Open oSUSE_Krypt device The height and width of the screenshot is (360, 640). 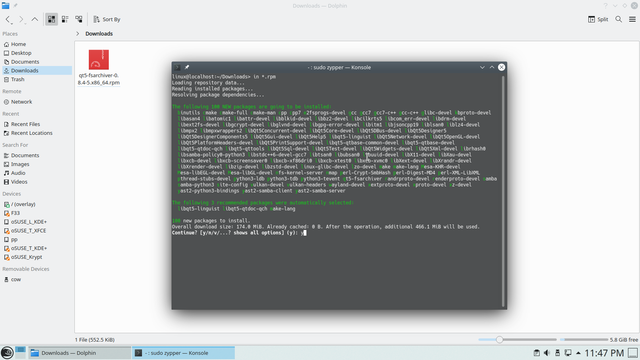click(27, 257)
